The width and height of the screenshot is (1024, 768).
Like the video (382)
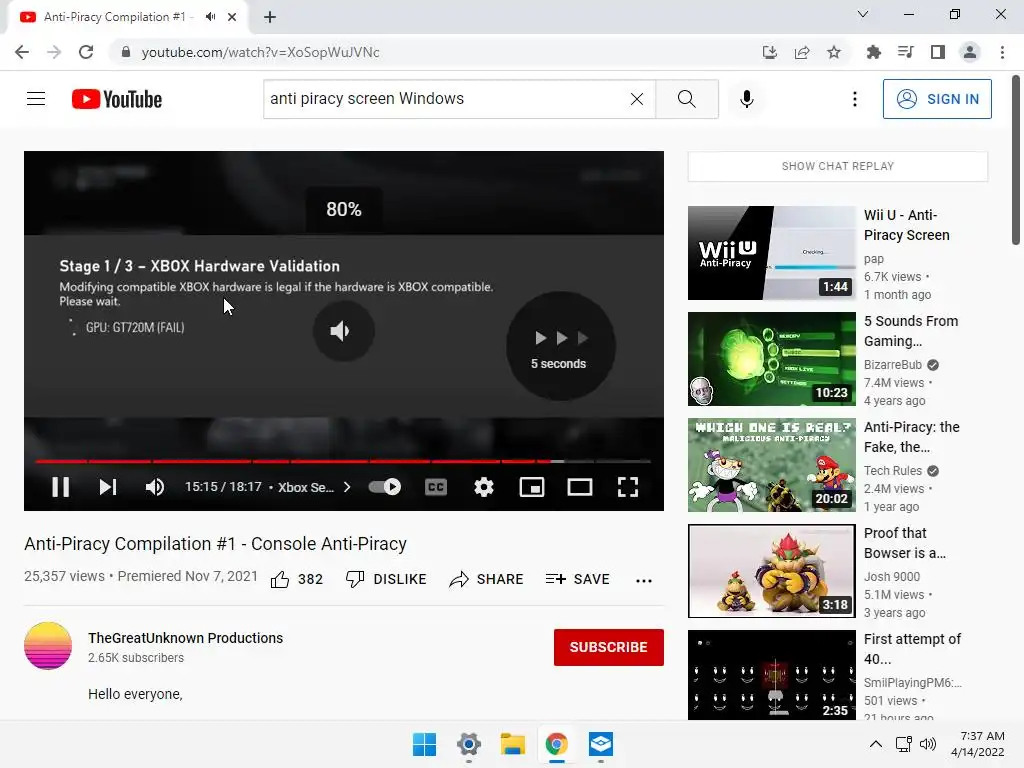[296, 579]
